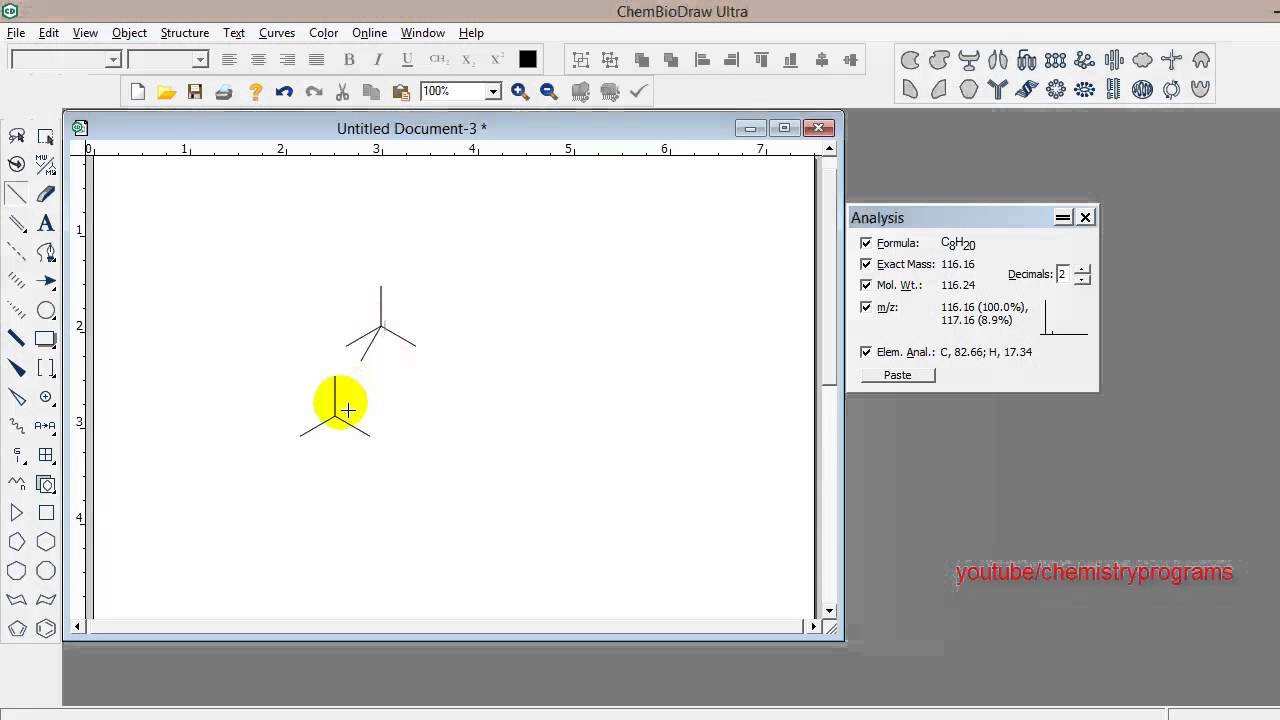Cut the selection with the scissors icon

coord(343,92)
